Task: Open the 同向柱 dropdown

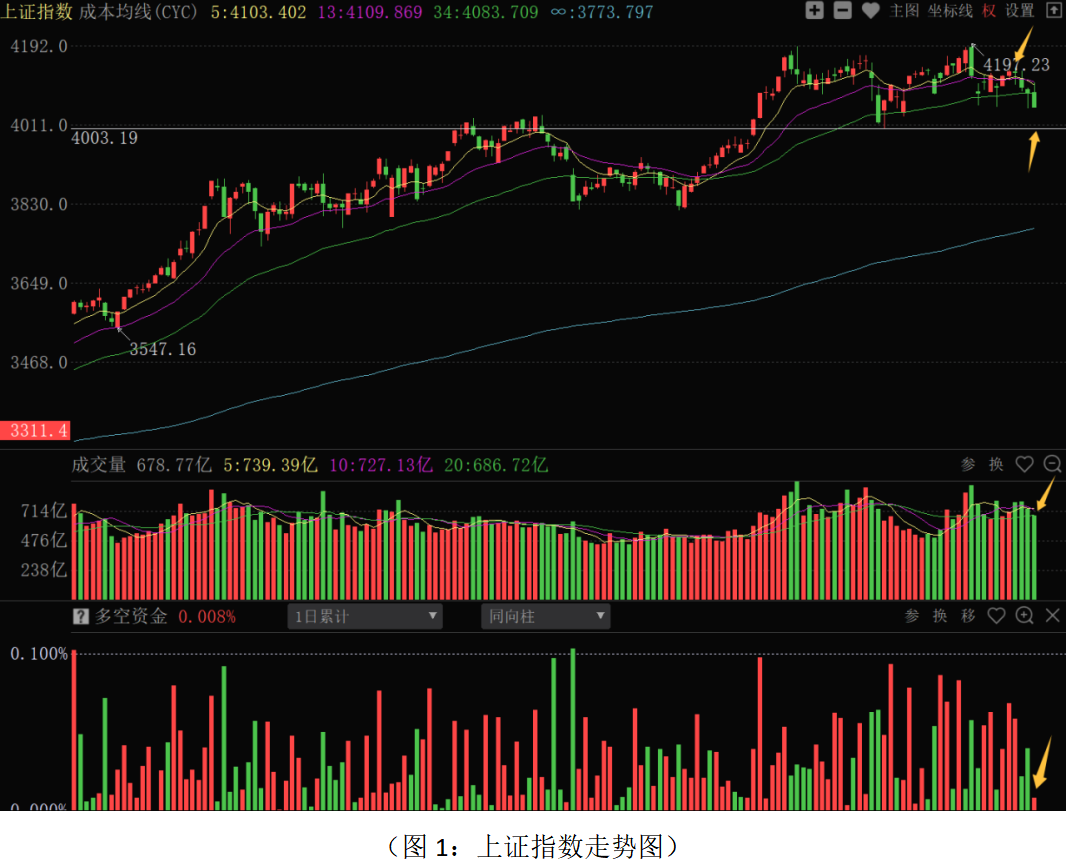Action: (x=545, y=617)
